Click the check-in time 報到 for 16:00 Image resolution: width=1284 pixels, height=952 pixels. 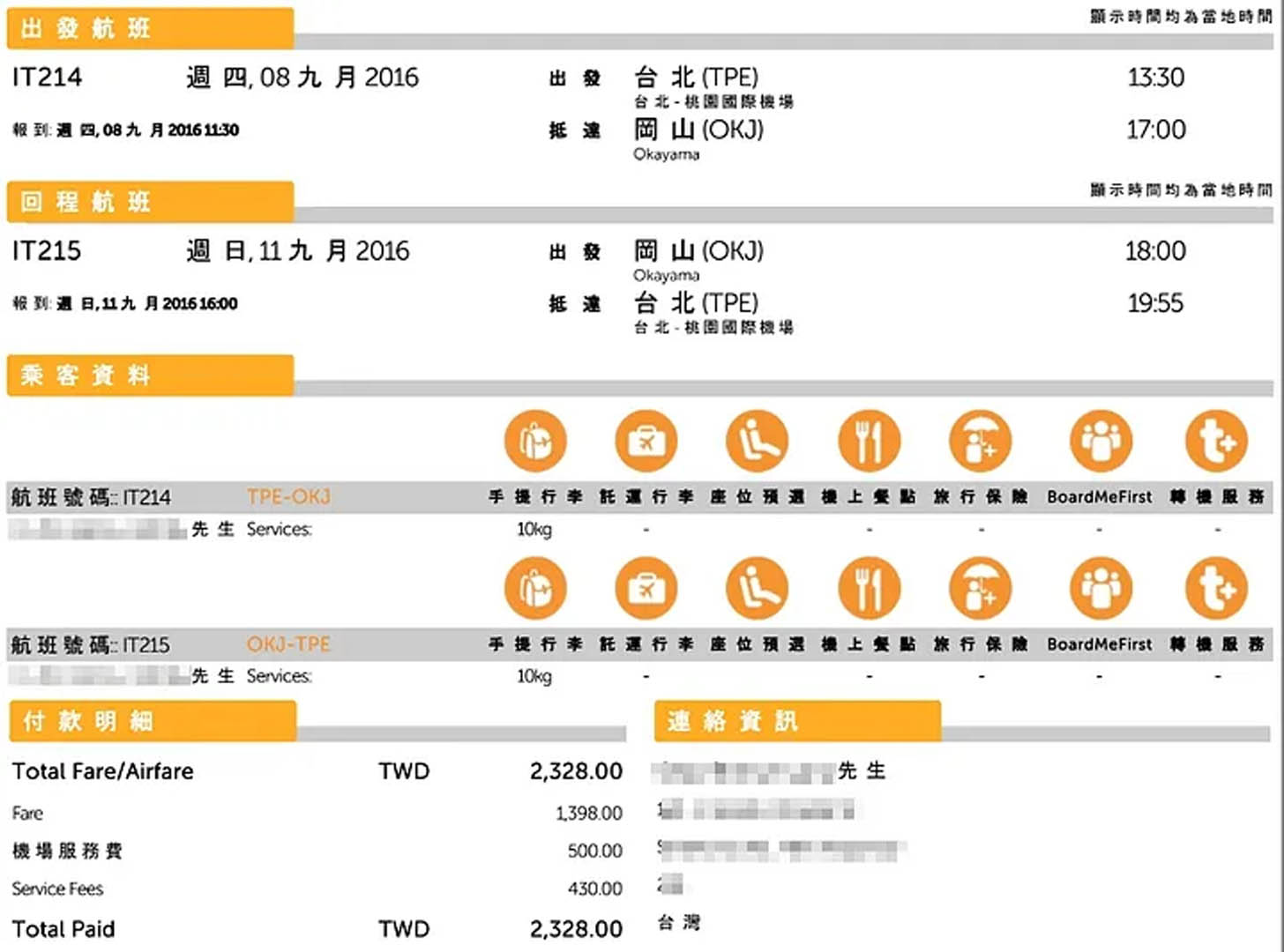[124, 304]
